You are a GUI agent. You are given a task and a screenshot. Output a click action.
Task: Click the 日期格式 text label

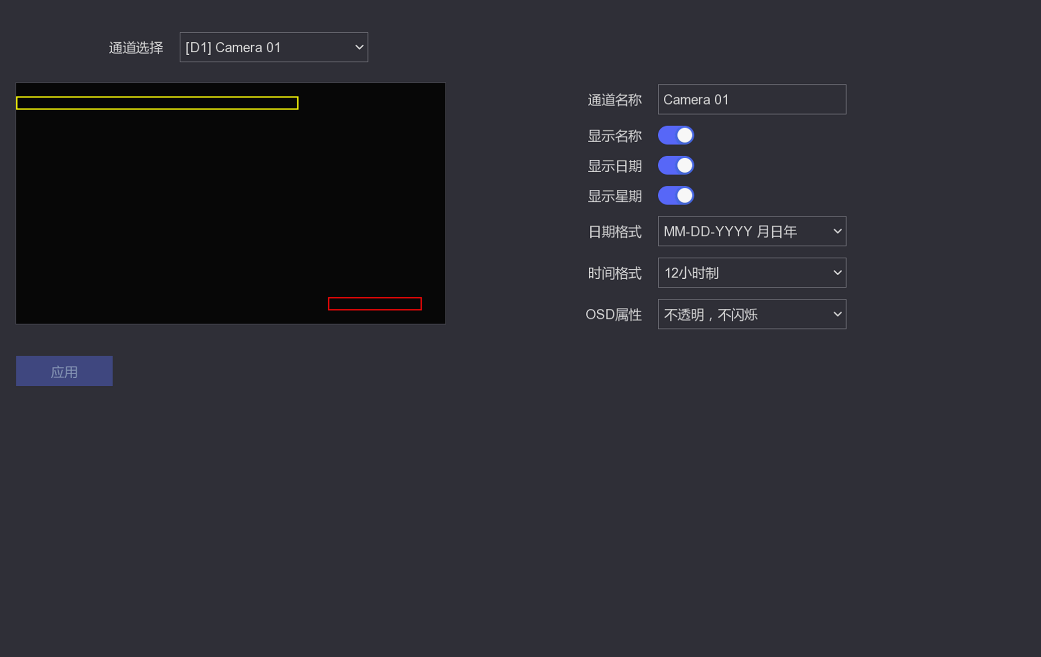[614, 232]
